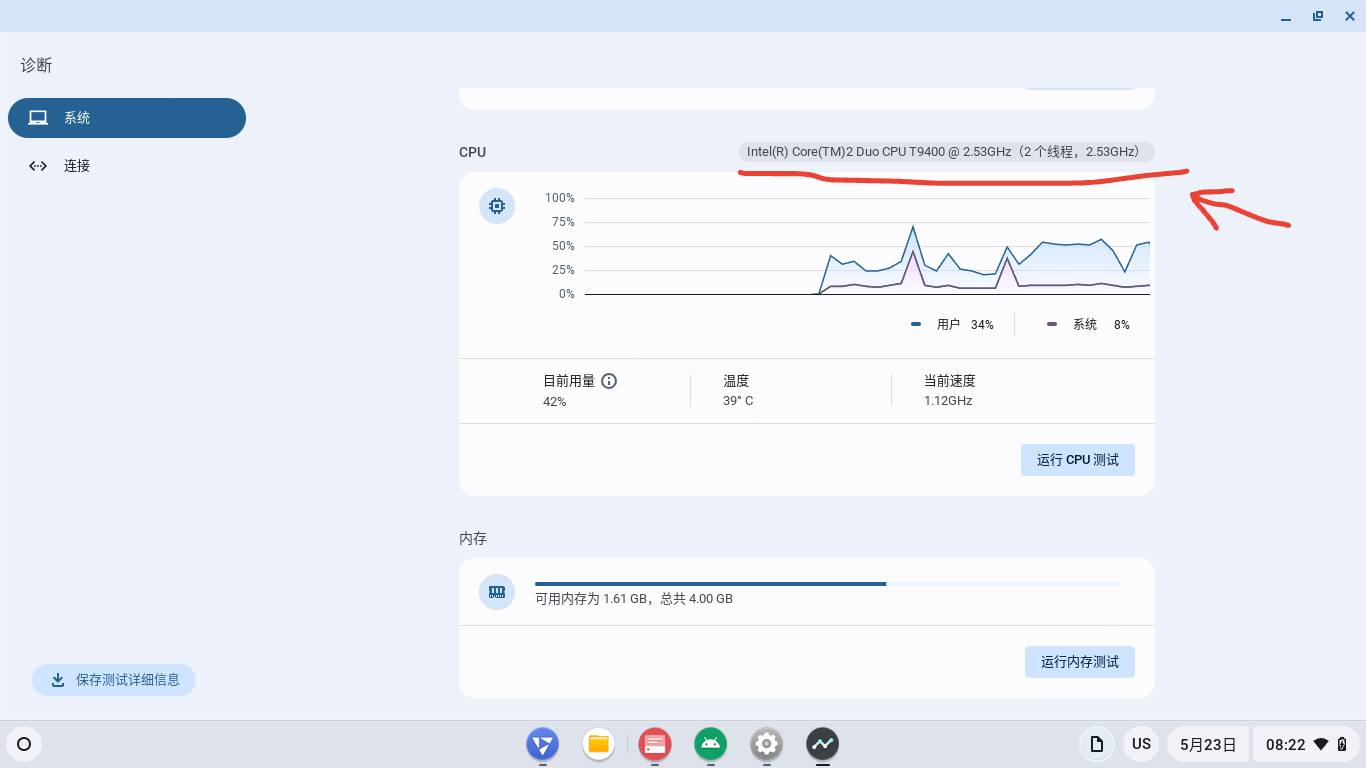Click the Wi-Fi status icon in tray

1321,744
